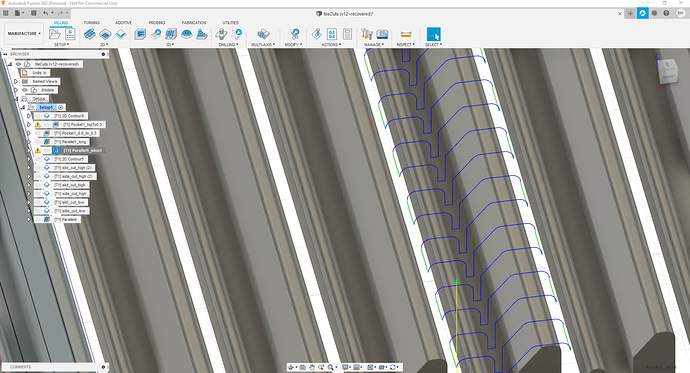Click the Orbit icon in navigation bar
Viewport: 690px width, 373px height.
(x=290, y=367)
